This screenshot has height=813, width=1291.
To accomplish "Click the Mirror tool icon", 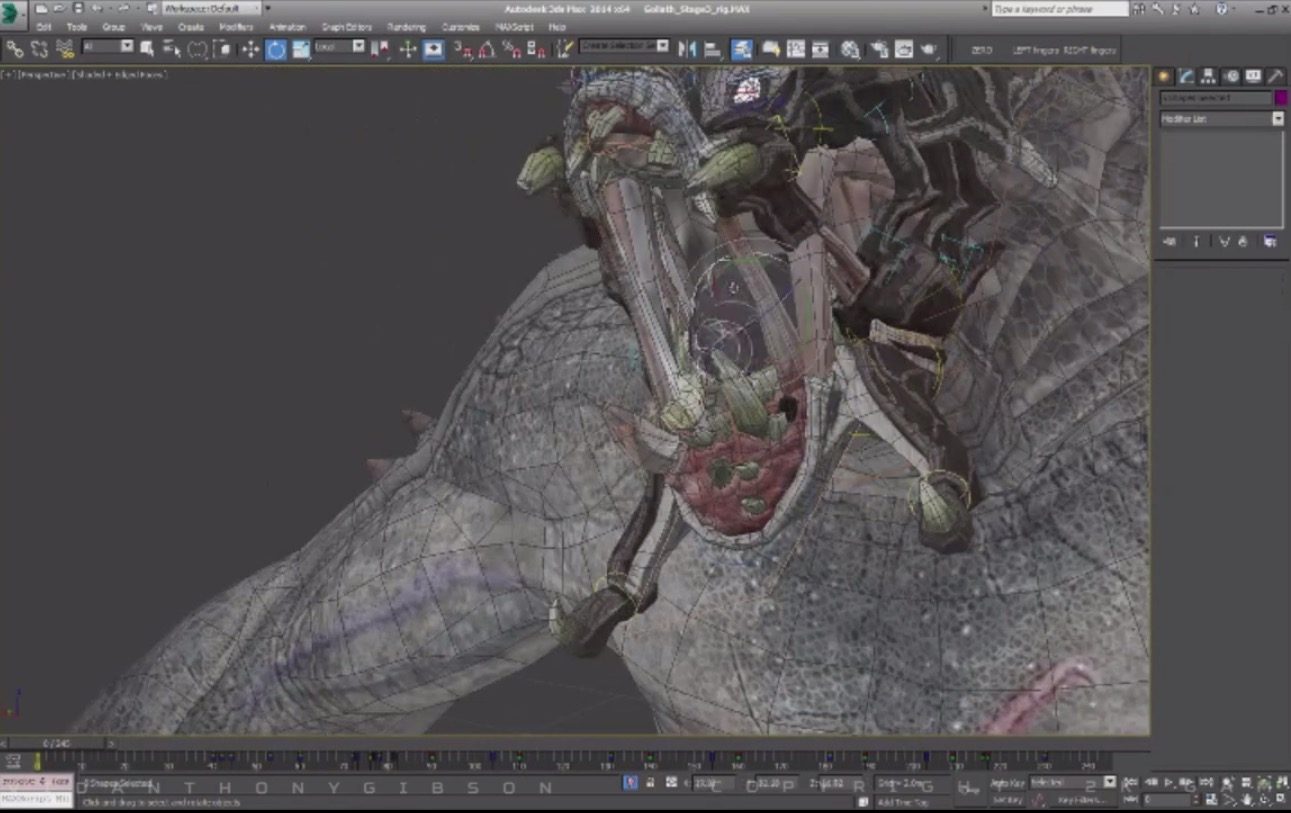I will tap(687, 48).
